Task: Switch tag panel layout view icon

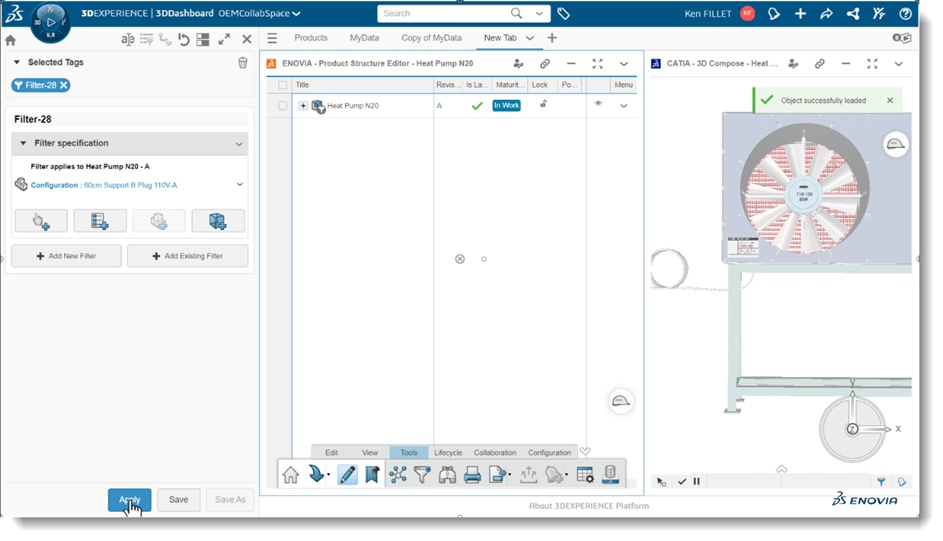Action: pos(203,40)
